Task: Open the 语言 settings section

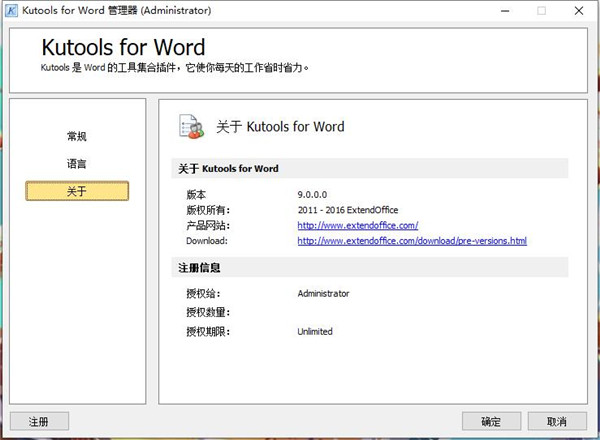Action: click(77, 163)
